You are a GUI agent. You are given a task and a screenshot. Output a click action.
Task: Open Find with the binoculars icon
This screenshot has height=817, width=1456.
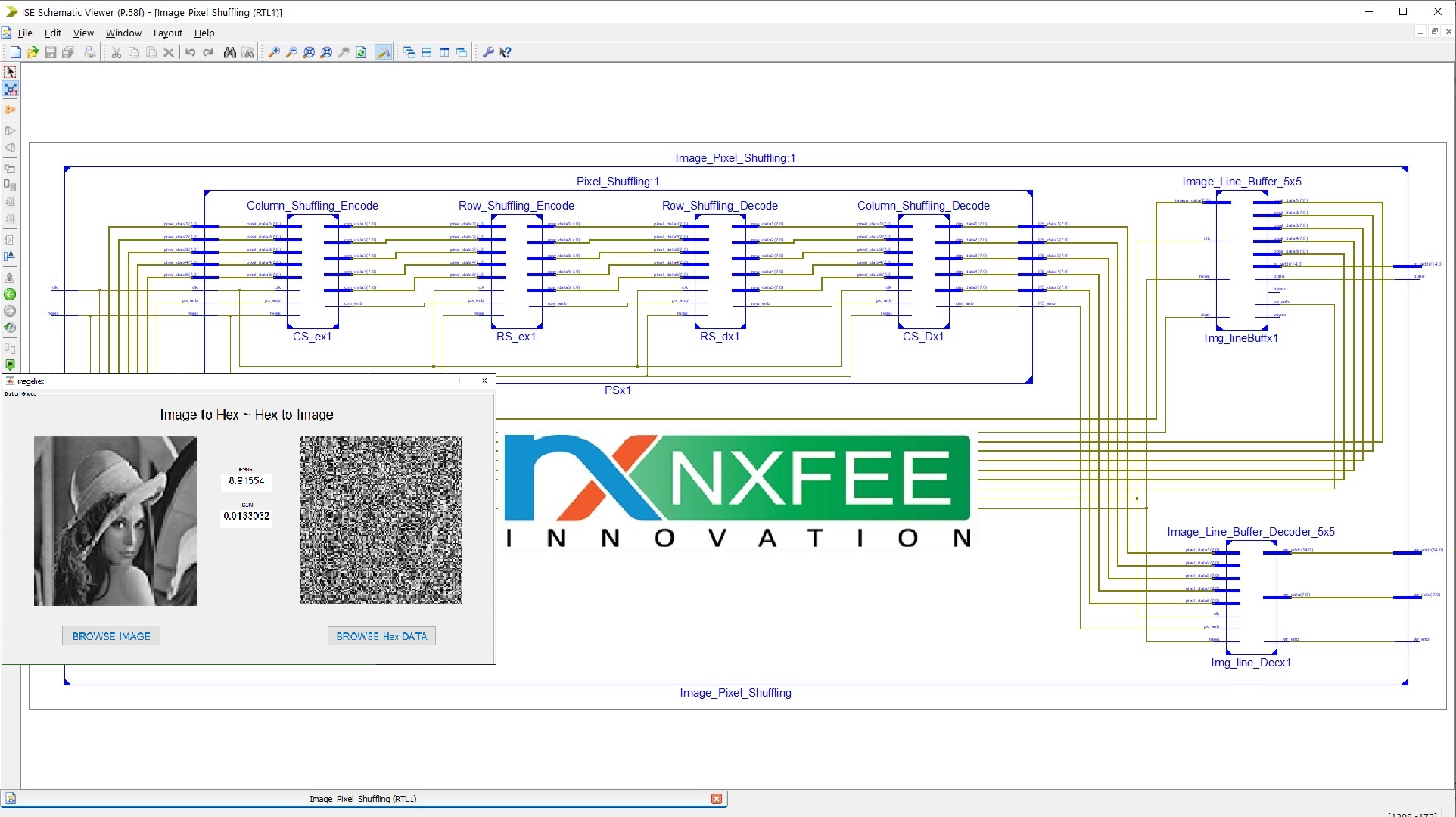[230, 52]
